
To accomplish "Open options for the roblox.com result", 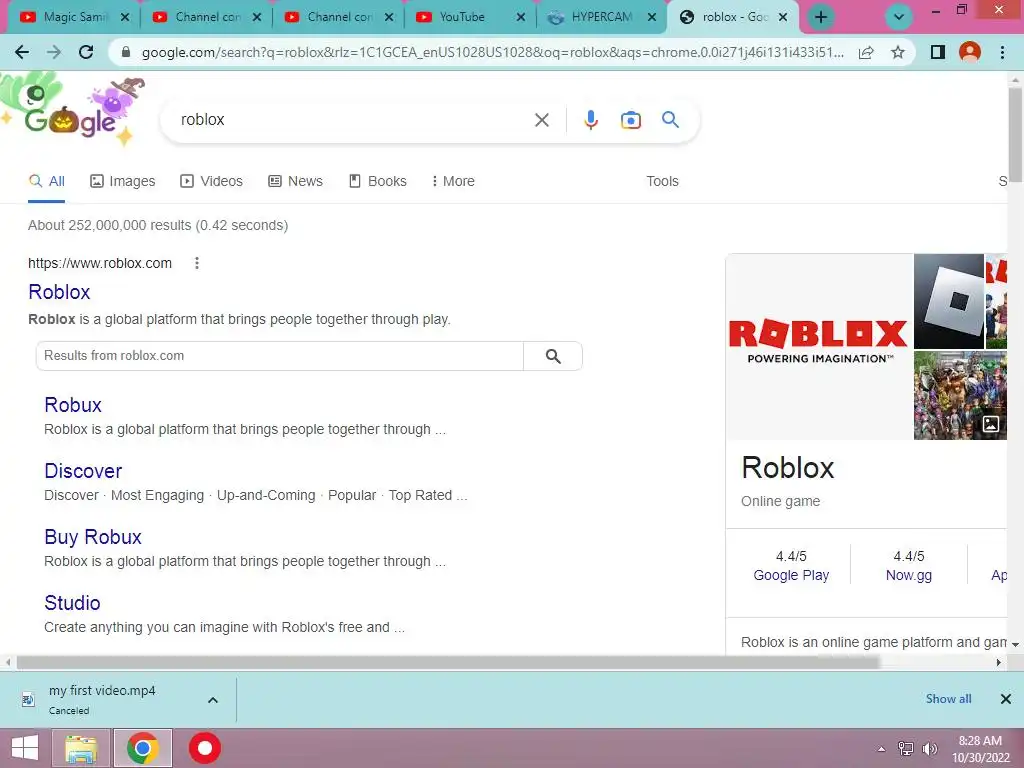I will click(x=197, y=263).
